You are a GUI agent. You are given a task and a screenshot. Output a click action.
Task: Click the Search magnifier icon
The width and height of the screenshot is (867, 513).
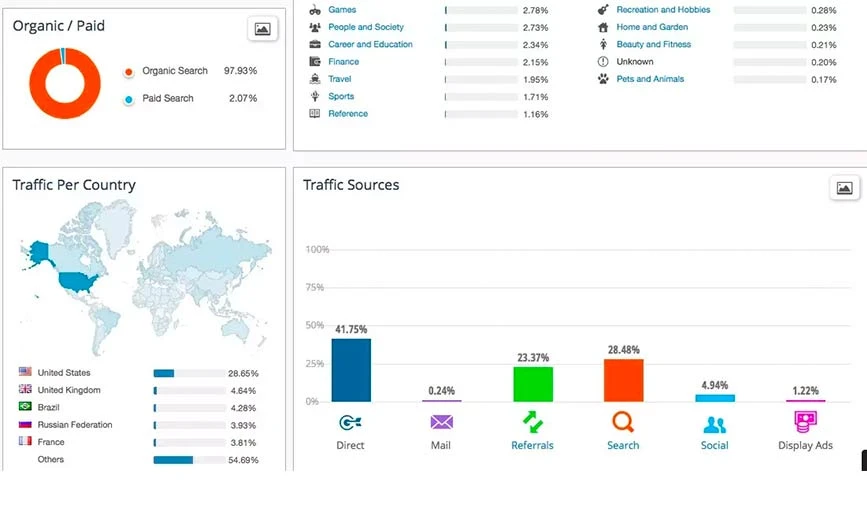click(x=623, y=422)
